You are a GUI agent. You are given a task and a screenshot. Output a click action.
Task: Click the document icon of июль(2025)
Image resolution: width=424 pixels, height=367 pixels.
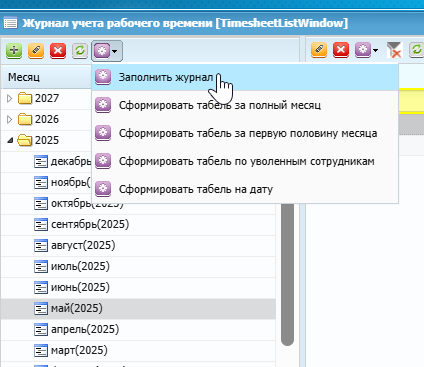coord(41,267)
